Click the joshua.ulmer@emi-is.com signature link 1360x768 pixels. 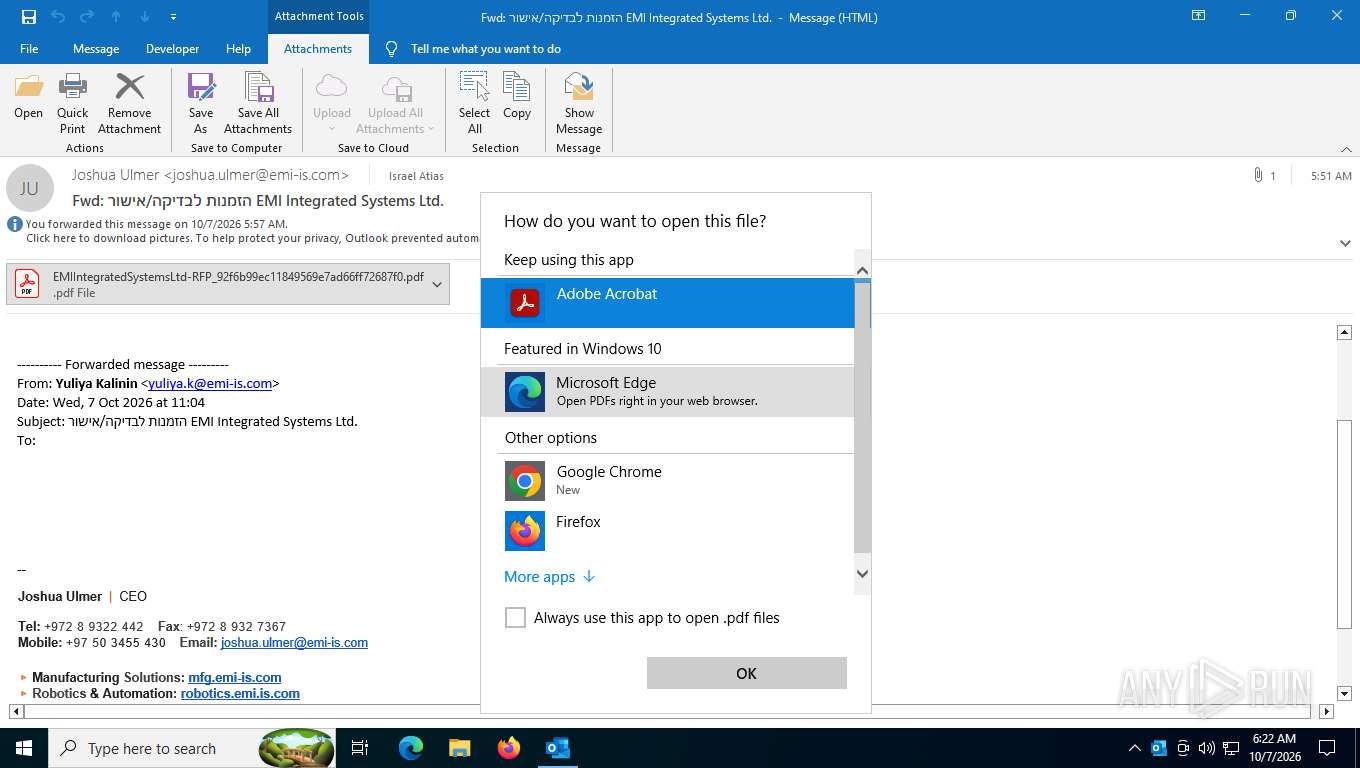pos(294,643)
